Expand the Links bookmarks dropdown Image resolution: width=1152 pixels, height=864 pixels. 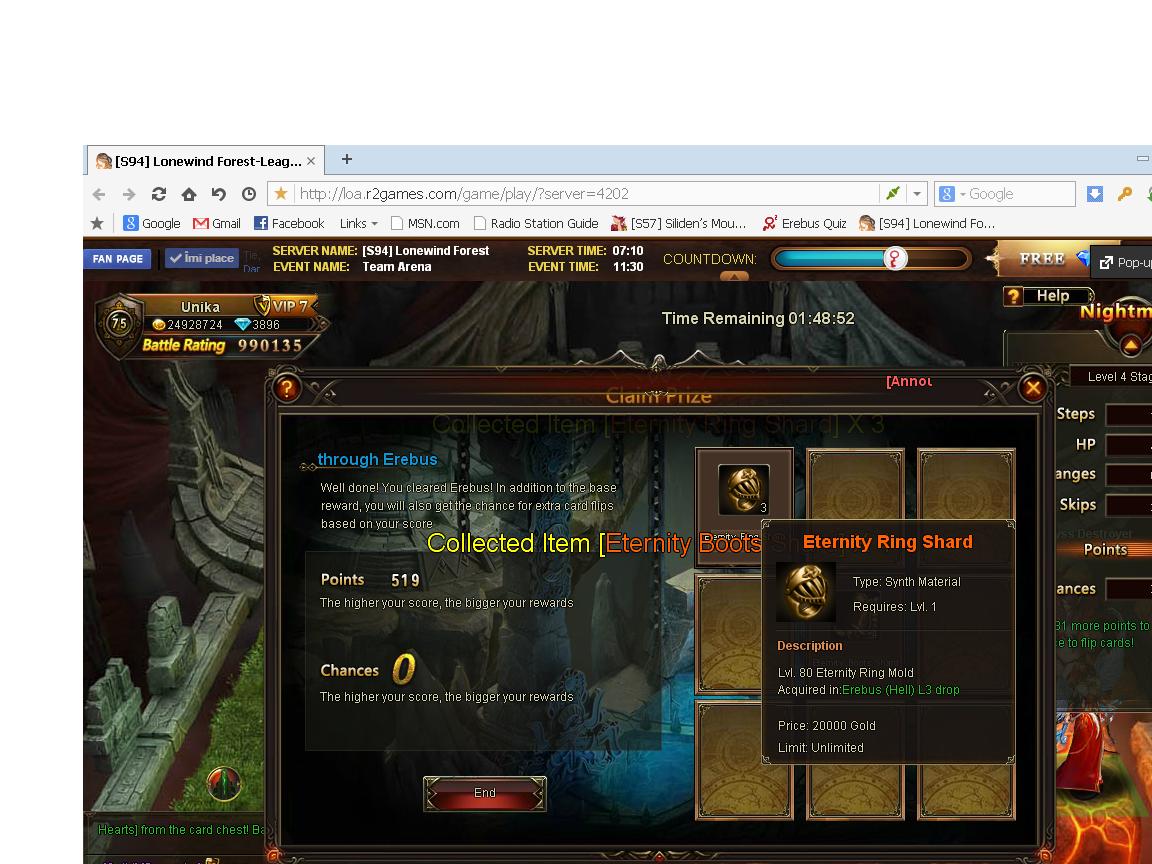(x=358, y=223)
